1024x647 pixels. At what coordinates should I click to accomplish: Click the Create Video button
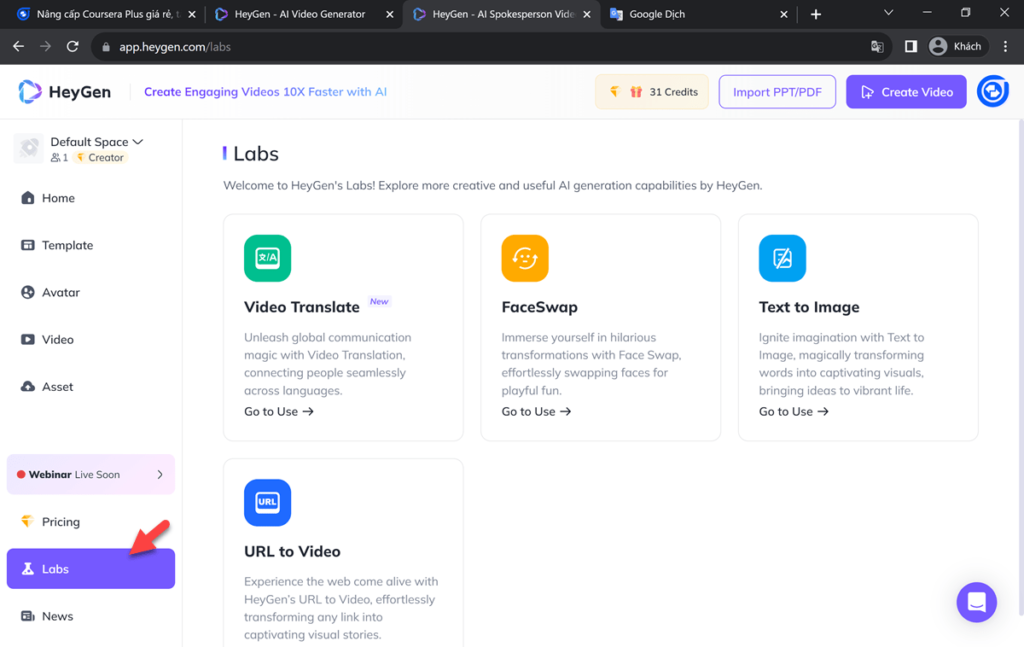pos(906,92)
